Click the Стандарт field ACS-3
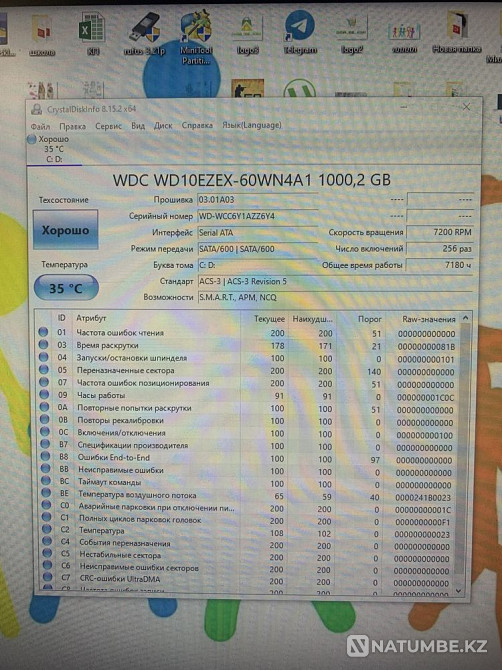 coord(335,282)
